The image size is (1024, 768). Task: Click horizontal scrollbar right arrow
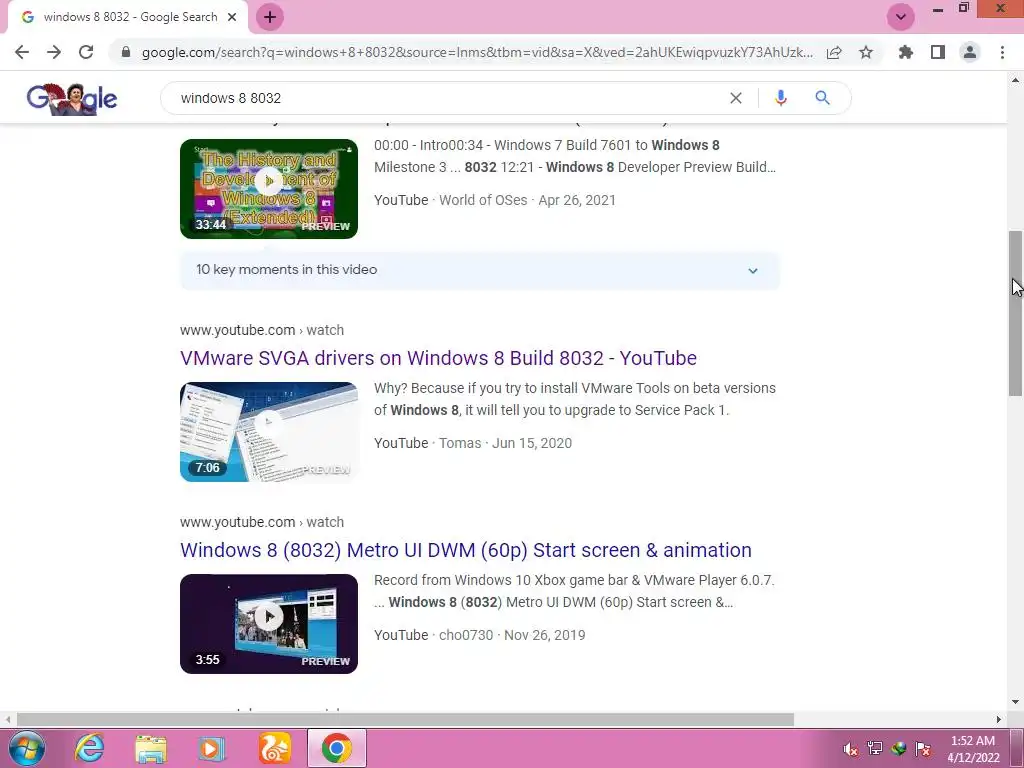(x=999, y=719)
